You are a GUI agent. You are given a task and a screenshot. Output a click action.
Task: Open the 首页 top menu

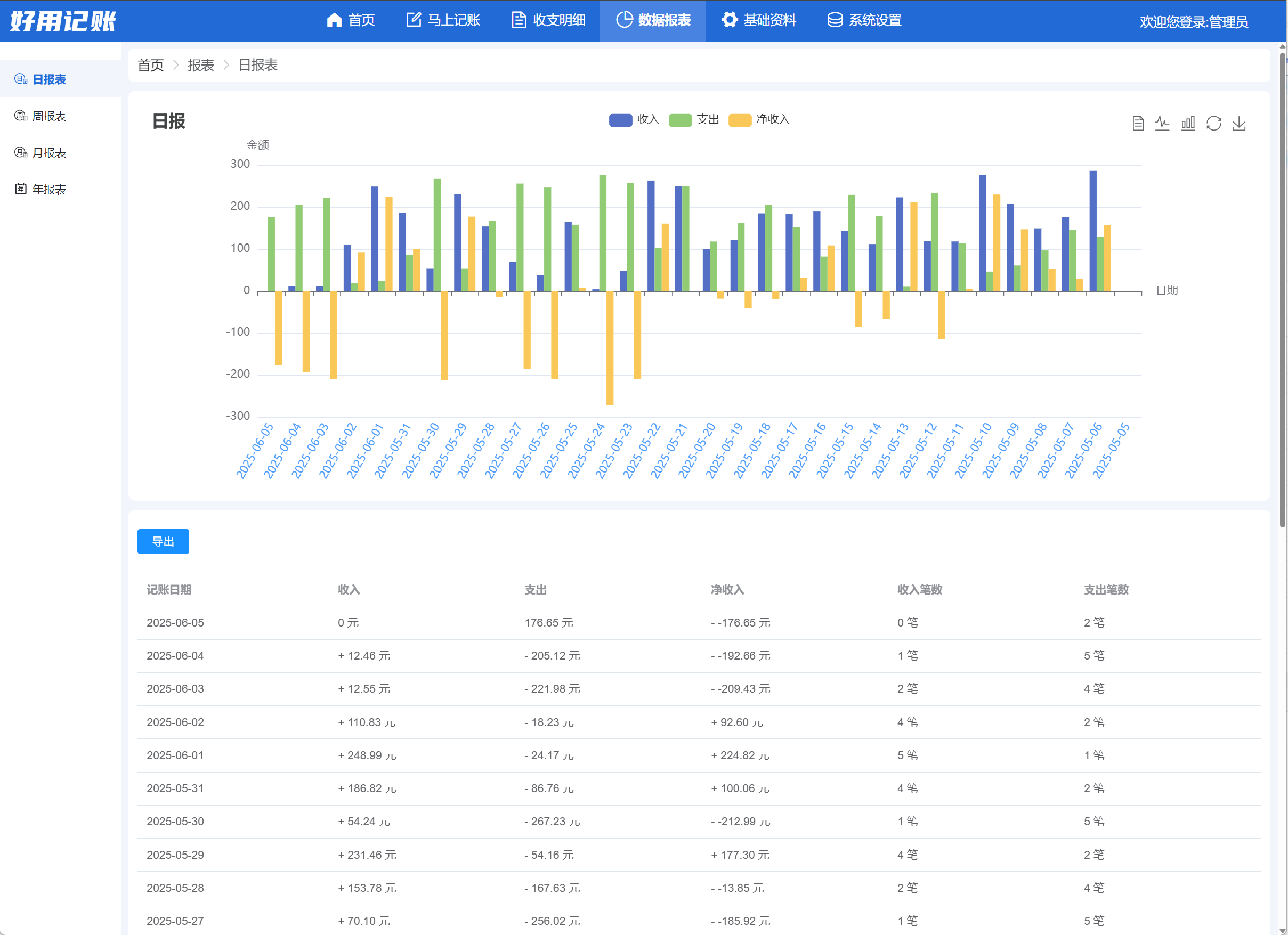coord(351,20)
